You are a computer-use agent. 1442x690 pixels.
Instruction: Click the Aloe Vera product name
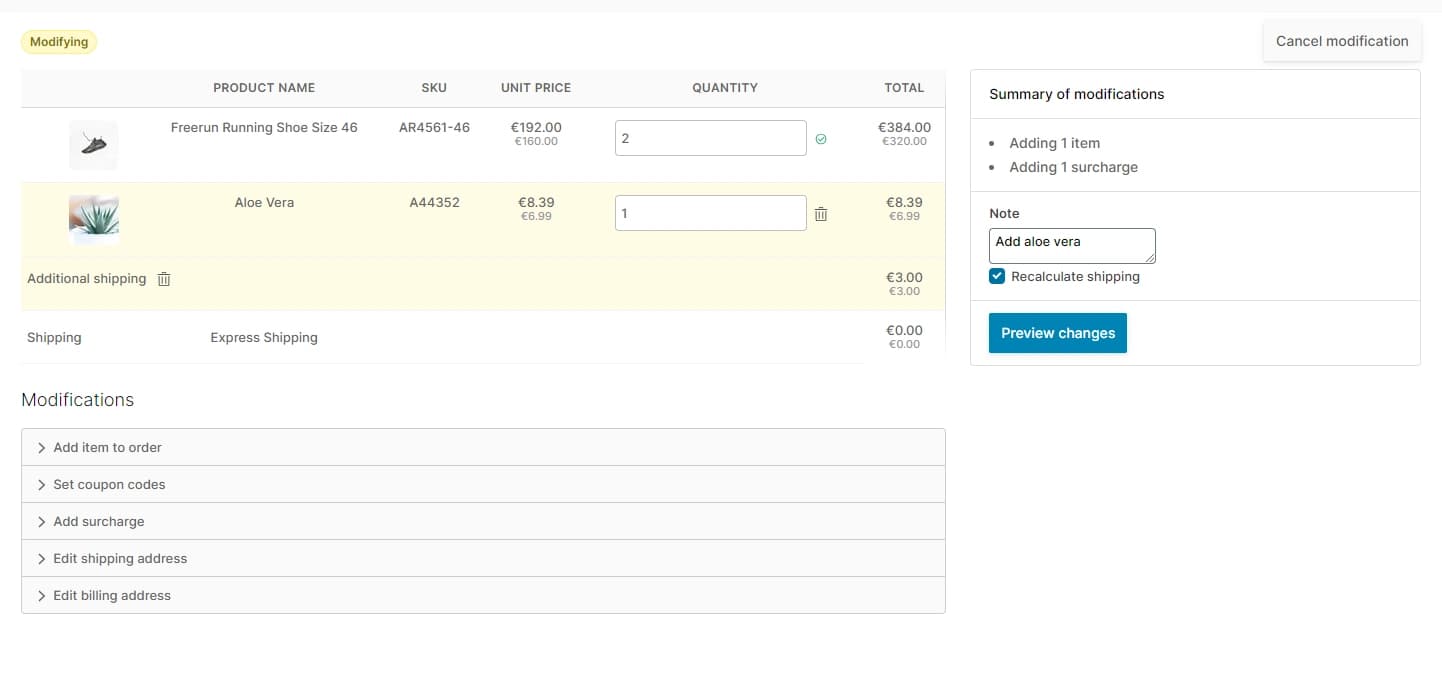pos(264,203)
